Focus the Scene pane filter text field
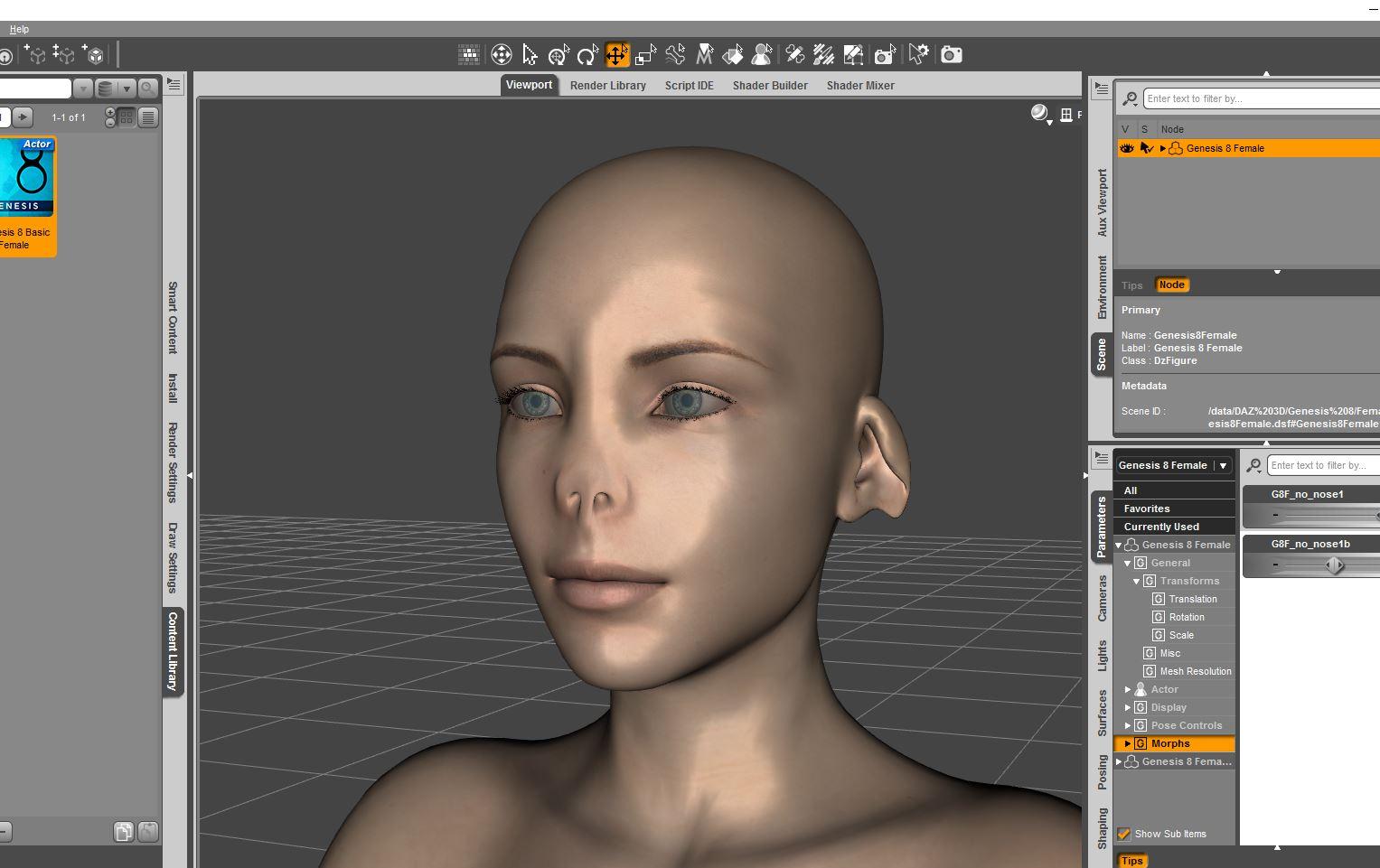1380x868 pixels. tap(1262, 98)
